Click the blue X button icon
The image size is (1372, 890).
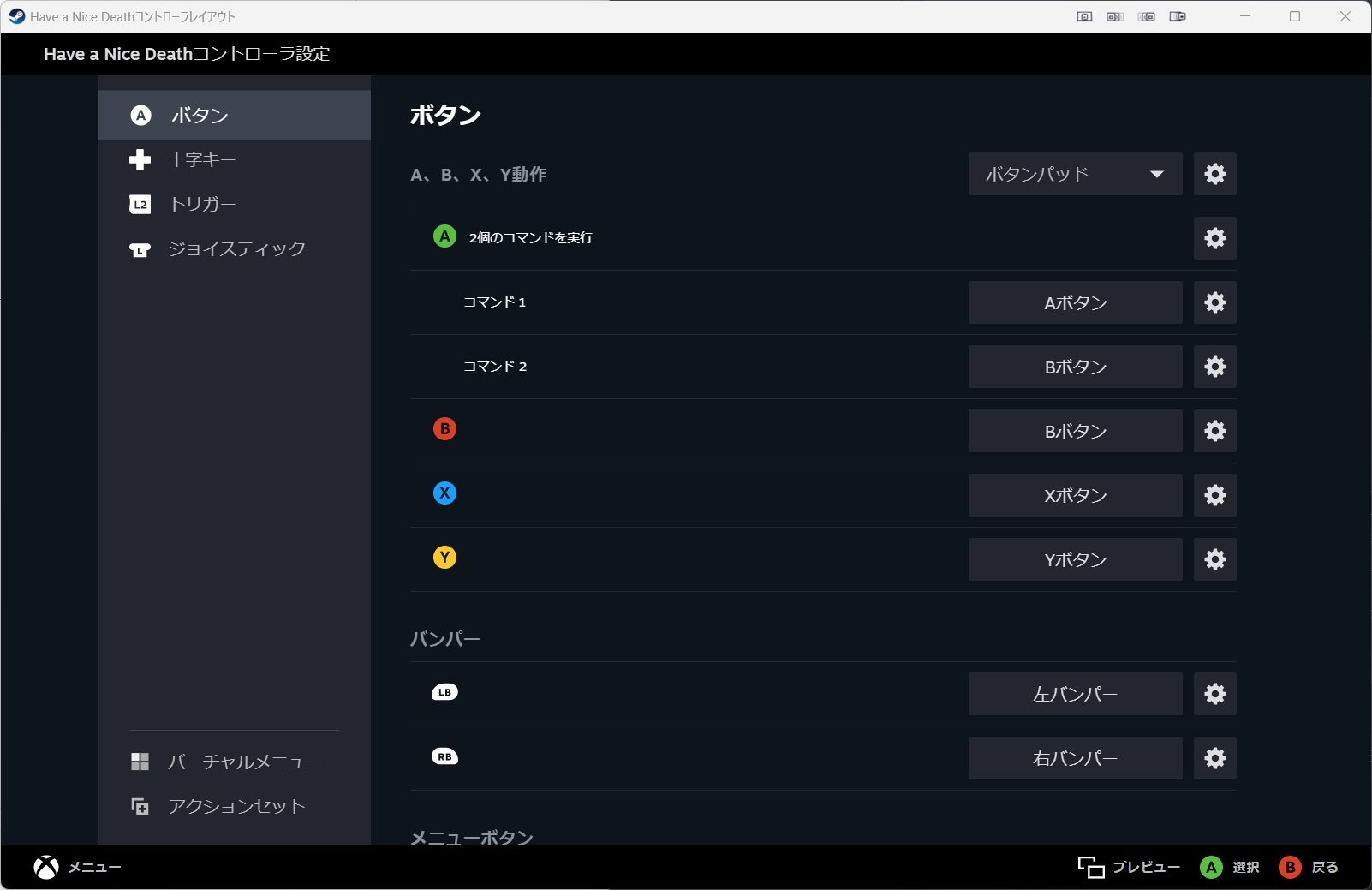pyautogui.click(x=444, y=493)
